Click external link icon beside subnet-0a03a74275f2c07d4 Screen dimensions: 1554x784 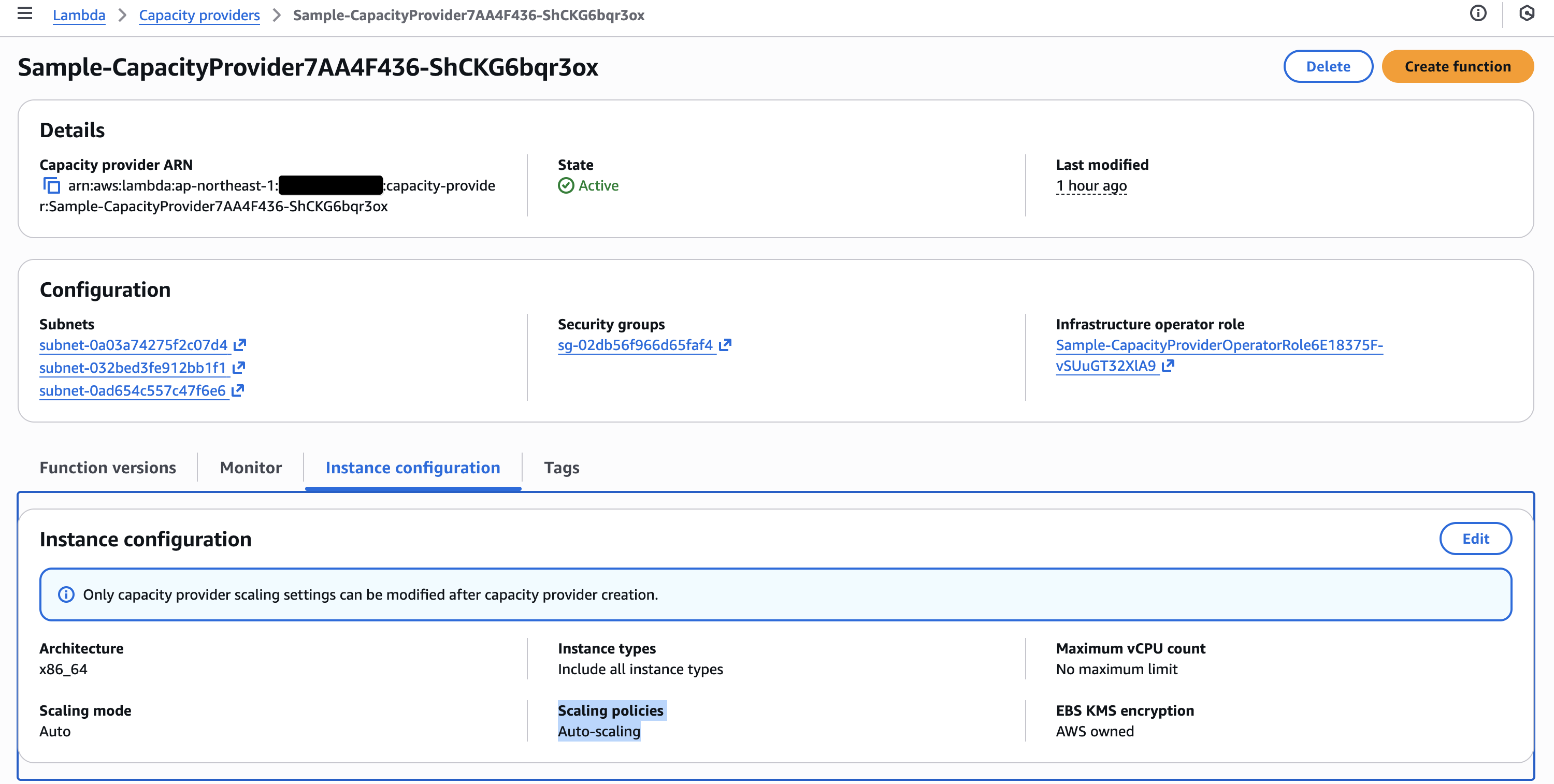click(x=239, y=345)
